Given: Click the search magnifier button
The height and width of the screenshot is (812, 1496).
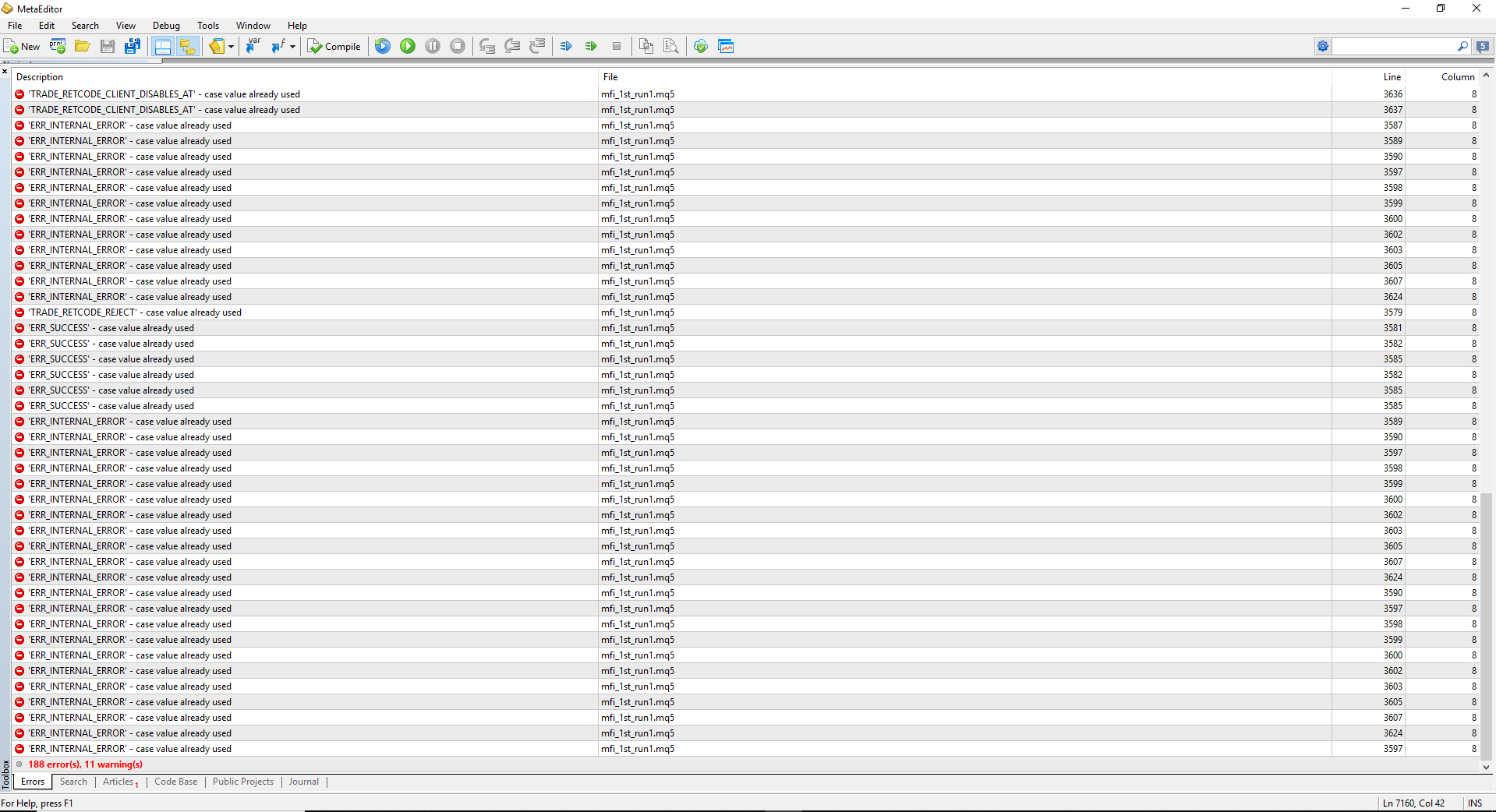Looking at the screenshot, I should (x=1462, y=47).
